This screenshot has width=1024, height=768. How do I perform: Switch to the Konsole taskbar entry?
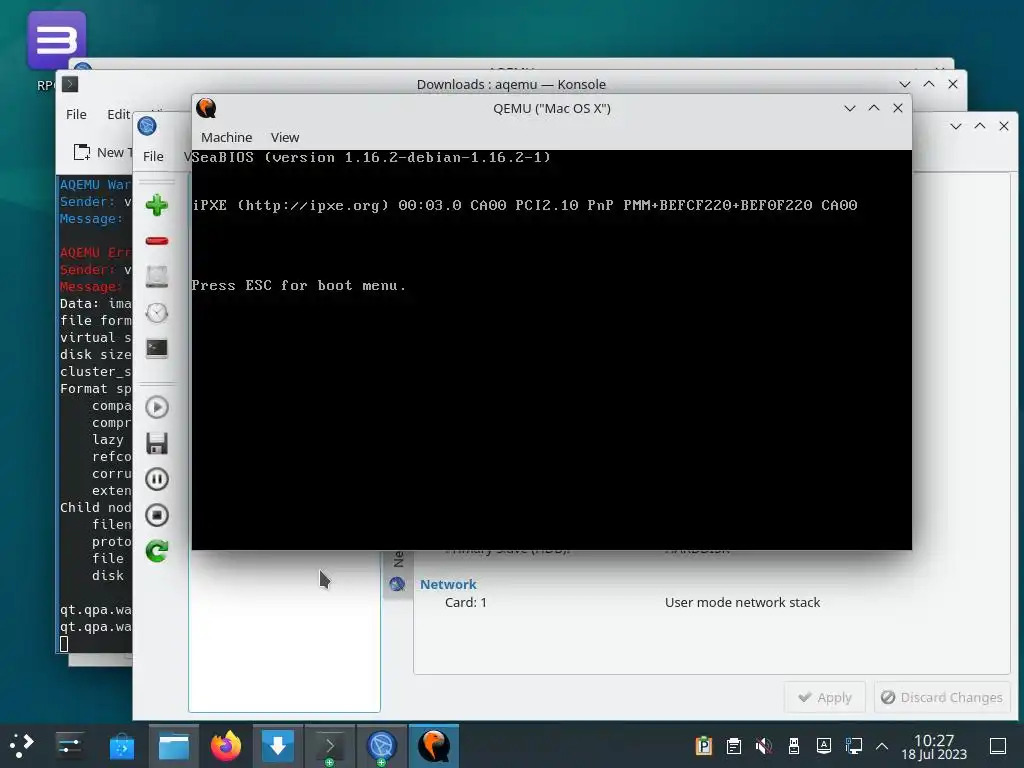tap(330, 746)
